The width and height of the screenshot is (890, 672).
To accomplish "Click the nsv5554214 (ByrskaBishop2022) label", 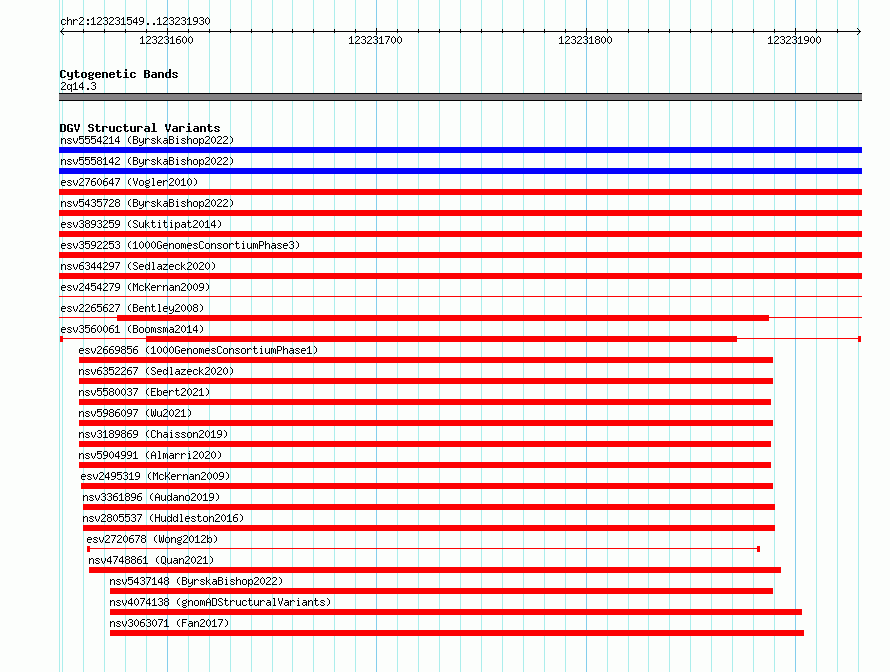I will click(147, 140).
